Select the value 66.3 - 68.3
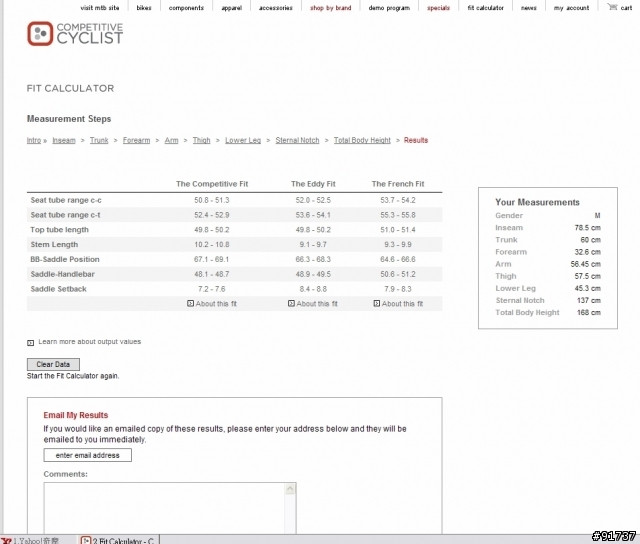Image resolution: width=640 pixels, height=544 pixels. 313,259
